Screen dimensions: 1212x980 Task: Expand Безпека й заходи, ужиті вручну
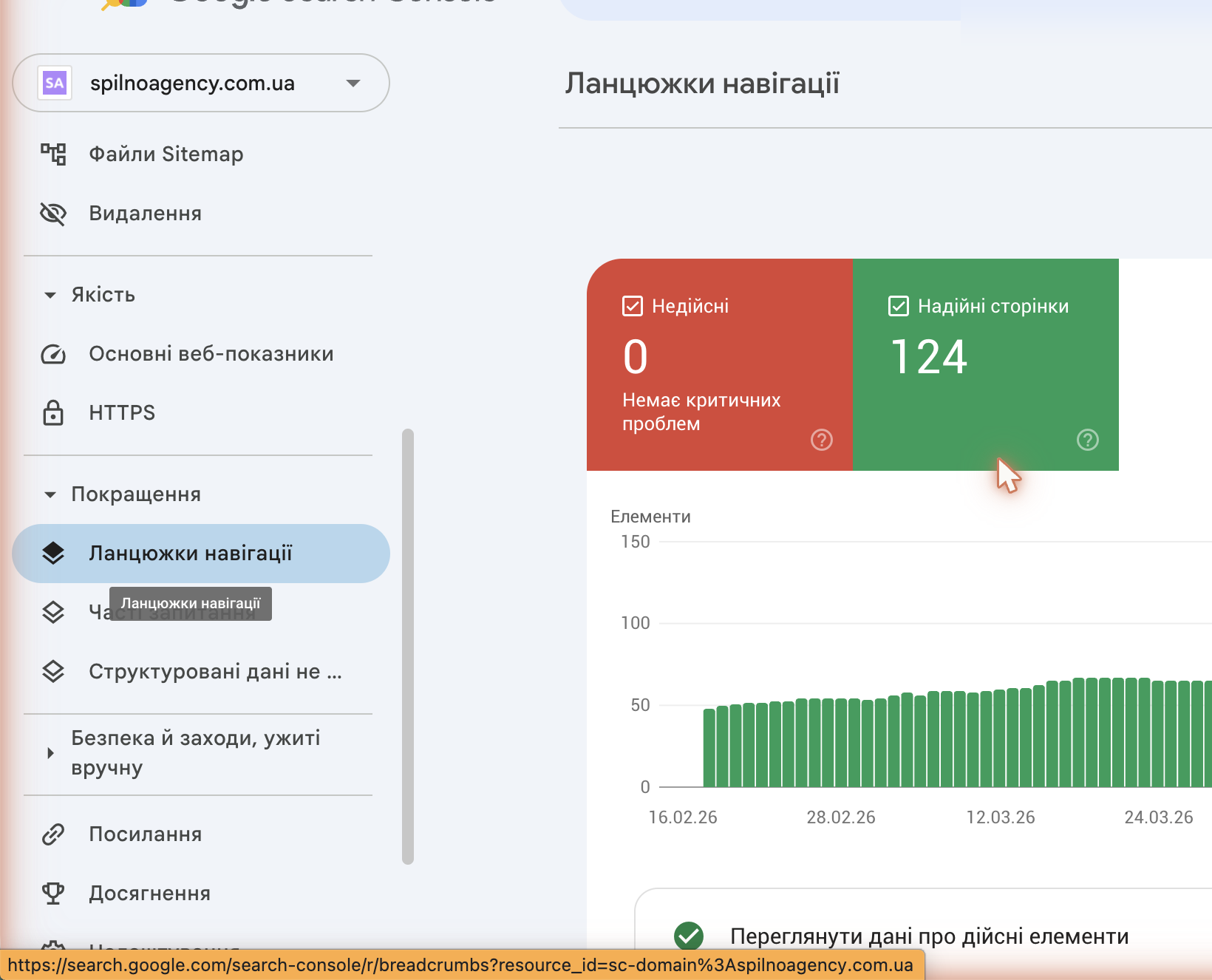tap(50, 753)
